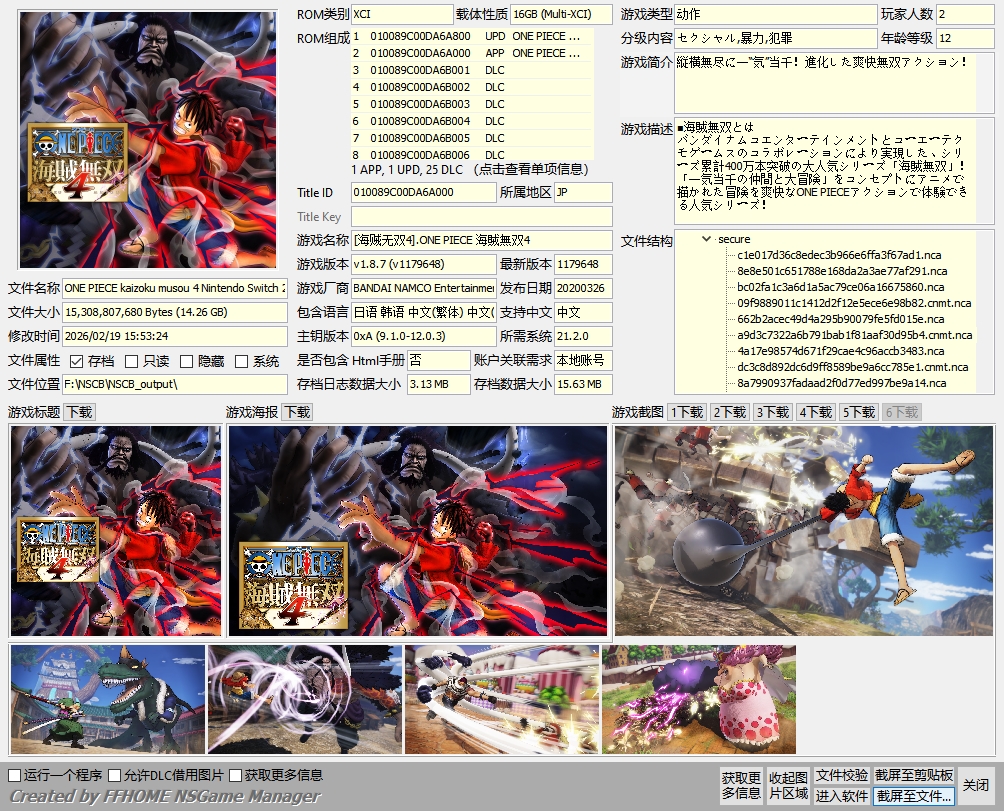Click the 获取更多信息 button
This screenshot has height=811, width=1004.
click(x=741, y=785)
